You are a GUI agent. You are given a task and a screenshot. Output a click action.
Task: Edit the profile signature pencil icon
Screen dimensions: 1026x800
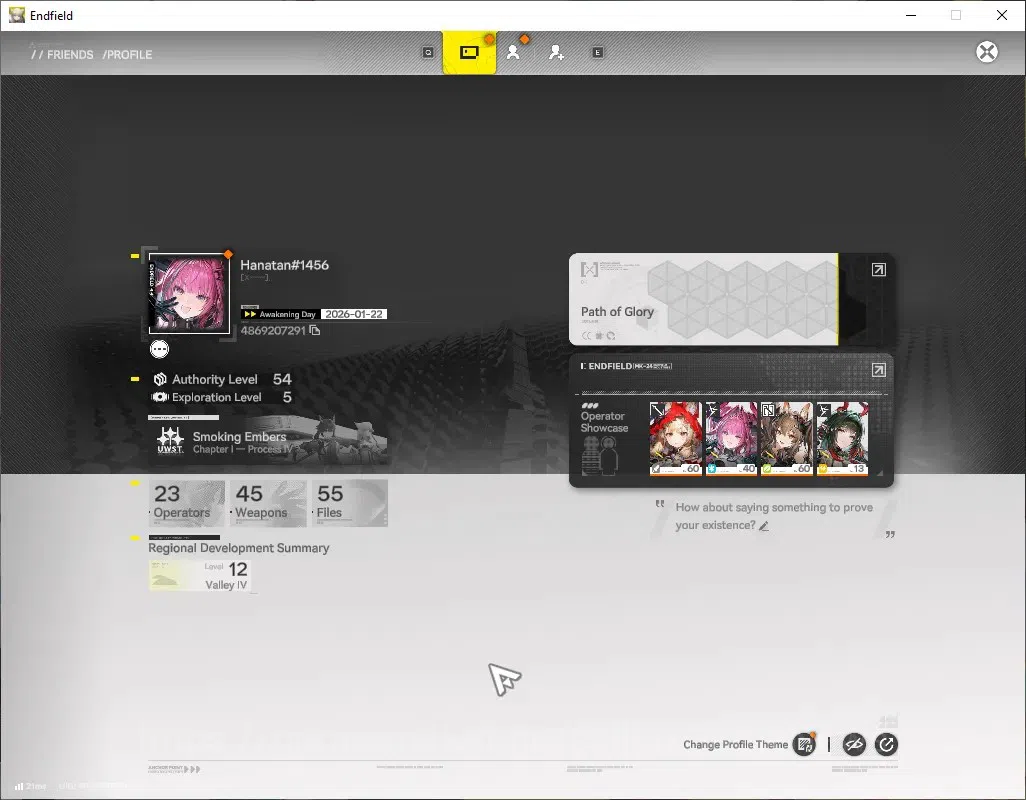point(764,526)
